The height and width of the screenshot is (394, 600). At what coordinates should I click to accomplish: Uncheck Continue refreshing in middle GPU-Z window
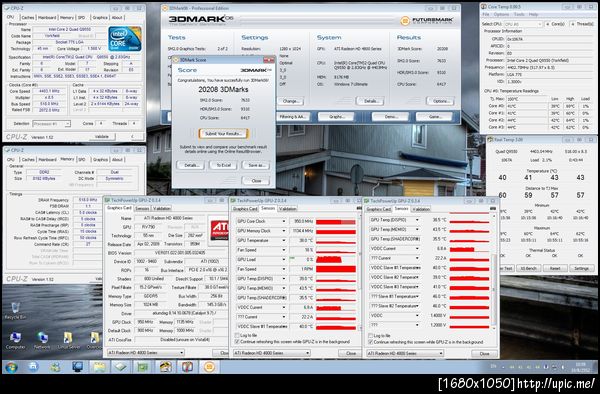point(237,342)
